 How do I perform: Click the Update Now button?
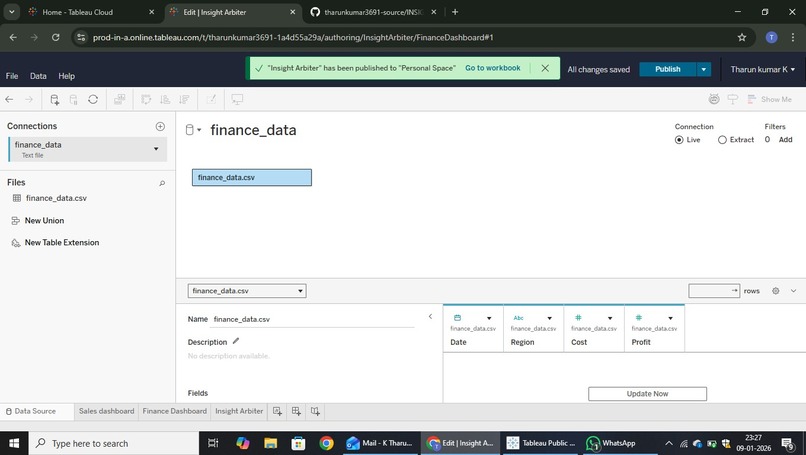[647, 394]
